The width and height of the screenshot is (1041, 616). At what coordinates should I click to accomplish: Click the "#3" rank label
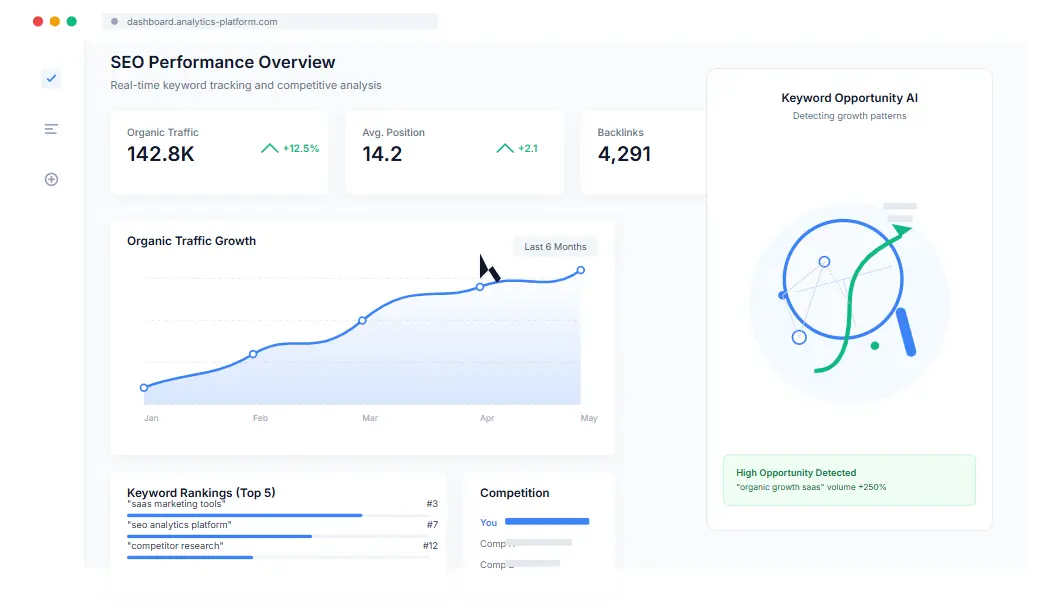(x=432, y=504)
